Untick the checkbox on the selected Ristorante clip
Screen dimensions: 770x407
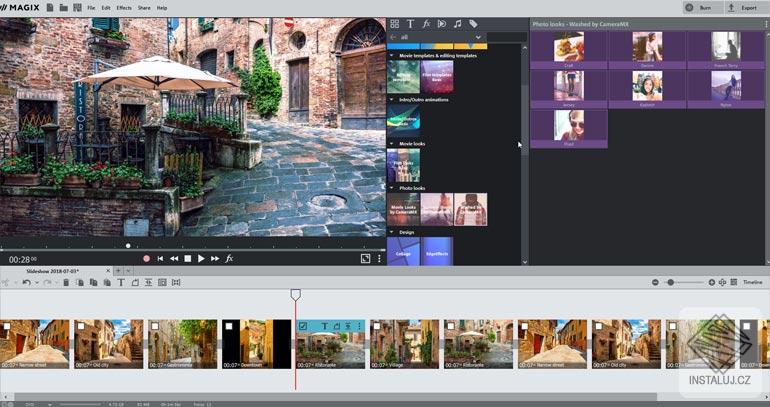point(303,326)
